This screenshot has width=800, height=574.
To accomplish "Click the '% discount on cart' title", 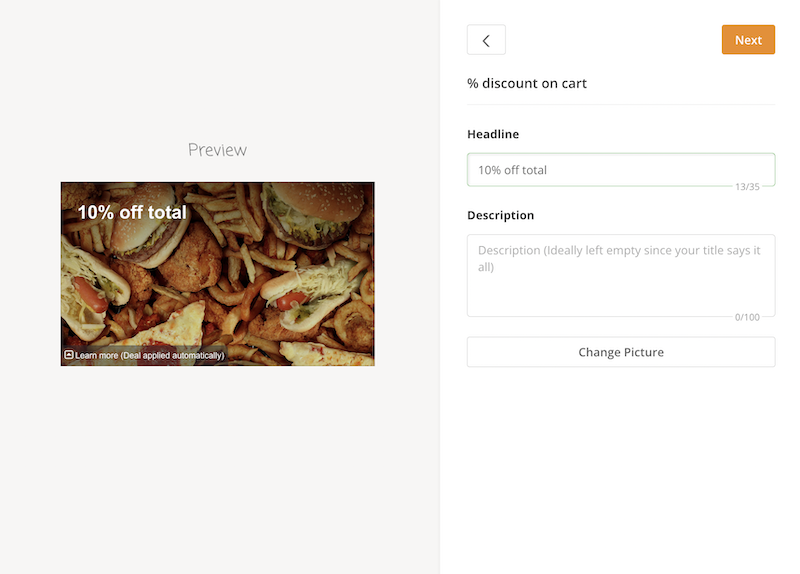I will point(527,83).
